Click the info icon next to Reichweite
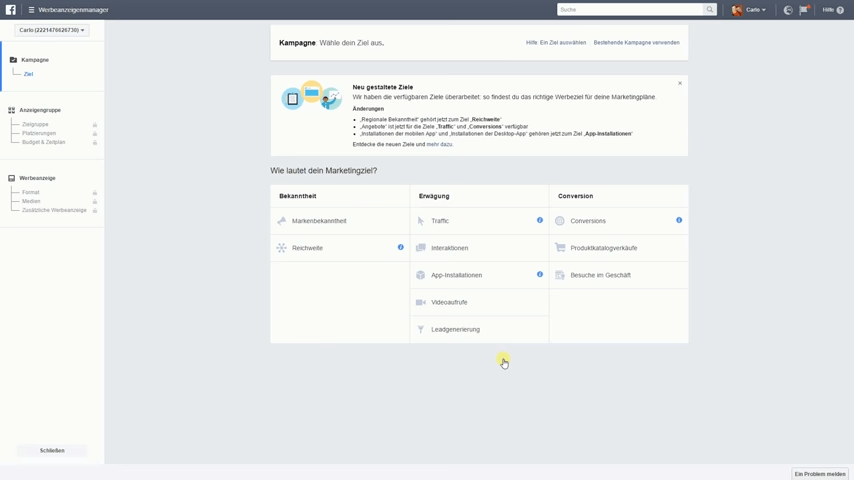Viewport: 854px width, 480px height. pos(401,247)
